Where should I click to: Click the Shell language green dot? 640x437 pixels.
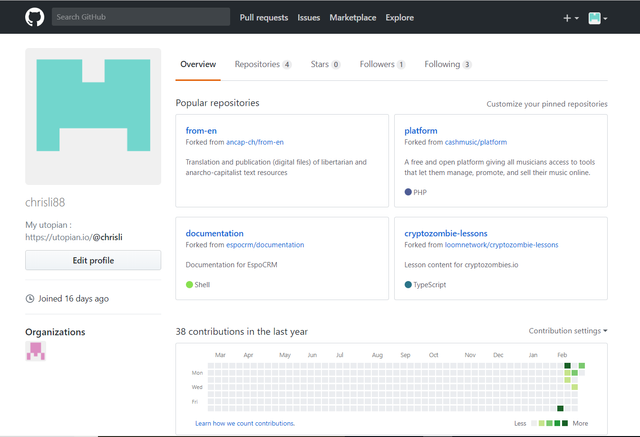click(189, 284)
